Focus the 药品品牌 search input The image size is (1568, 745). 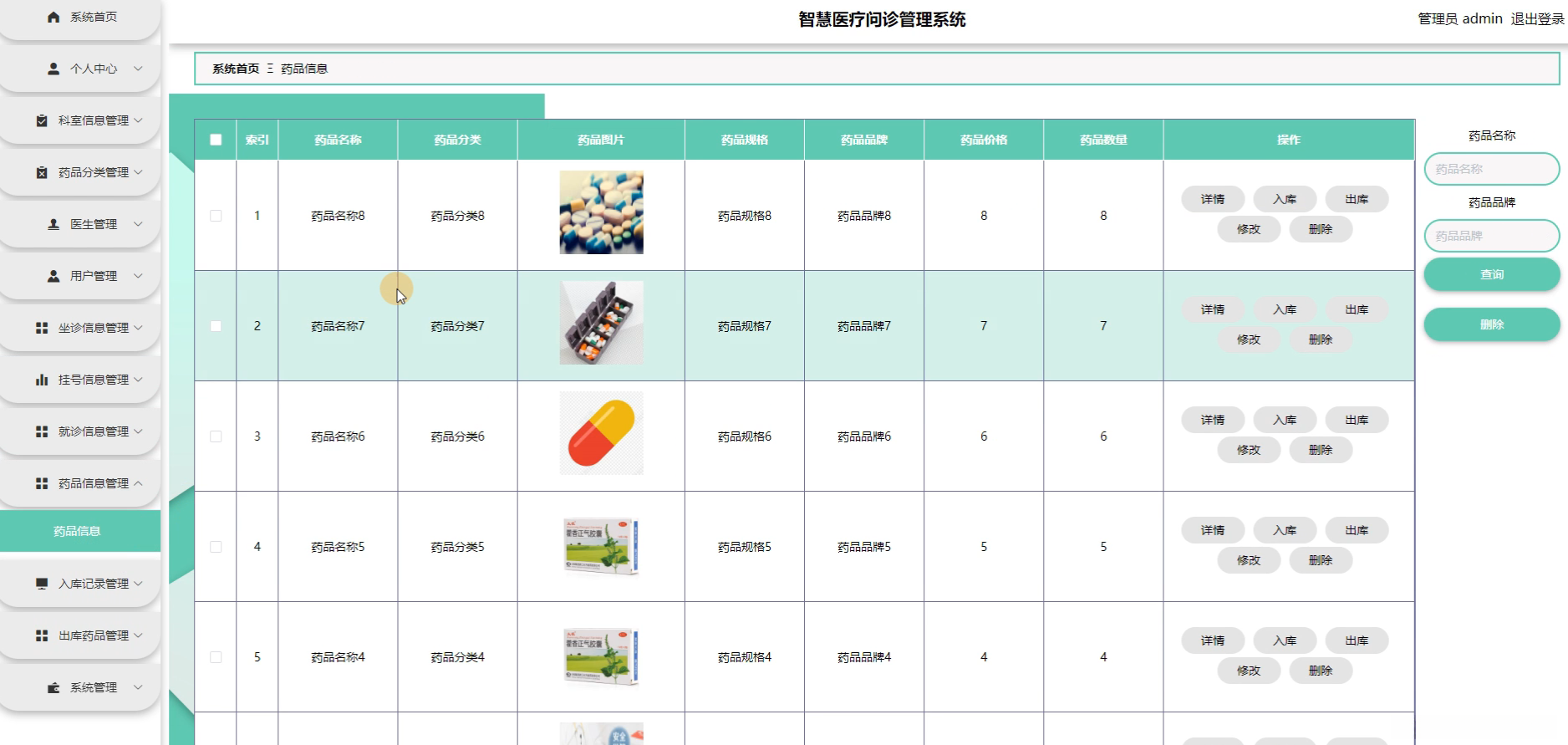(x=1492, y=236)
